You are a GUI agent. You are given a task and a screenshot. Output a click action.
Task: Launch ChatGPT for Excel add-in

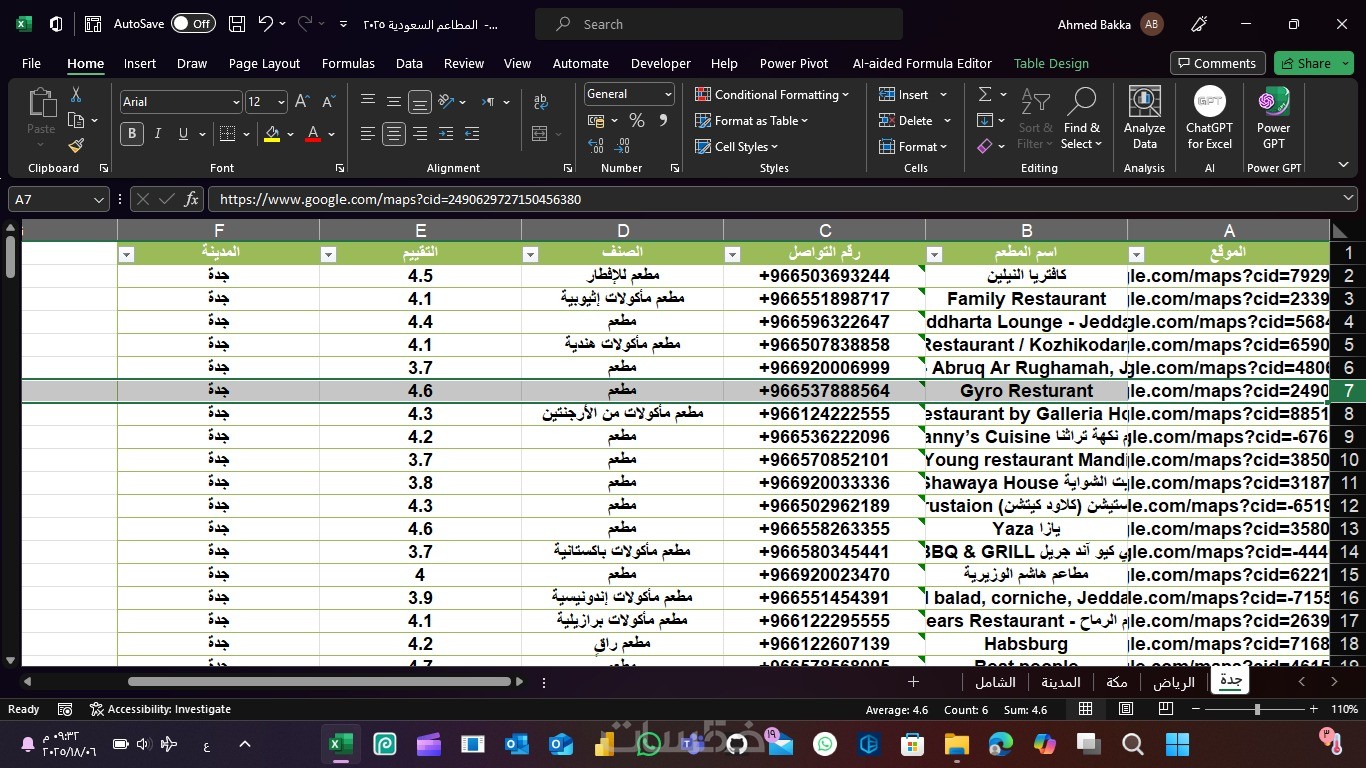coord(1209,118)
